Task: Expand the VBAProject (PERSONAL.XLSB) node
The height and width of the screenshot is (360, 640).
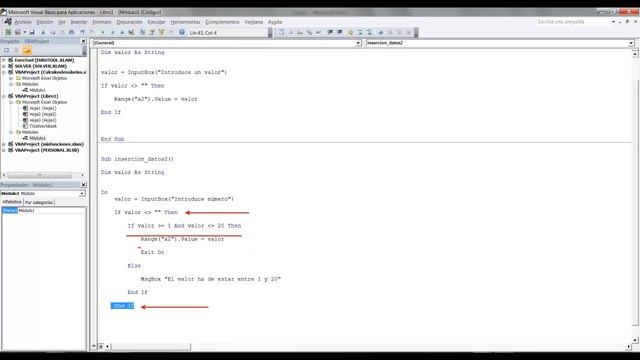Action: point(4,150)
